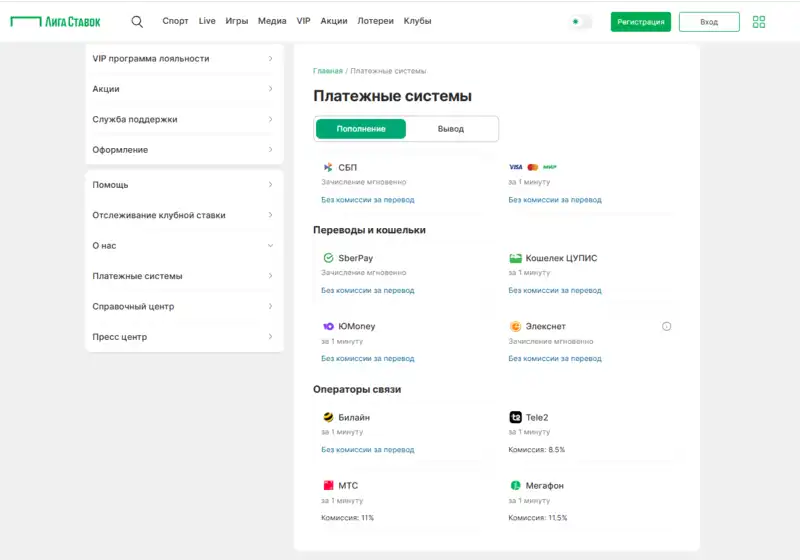
Task: Click the Mastercard logo
Action: click(533, 167)
